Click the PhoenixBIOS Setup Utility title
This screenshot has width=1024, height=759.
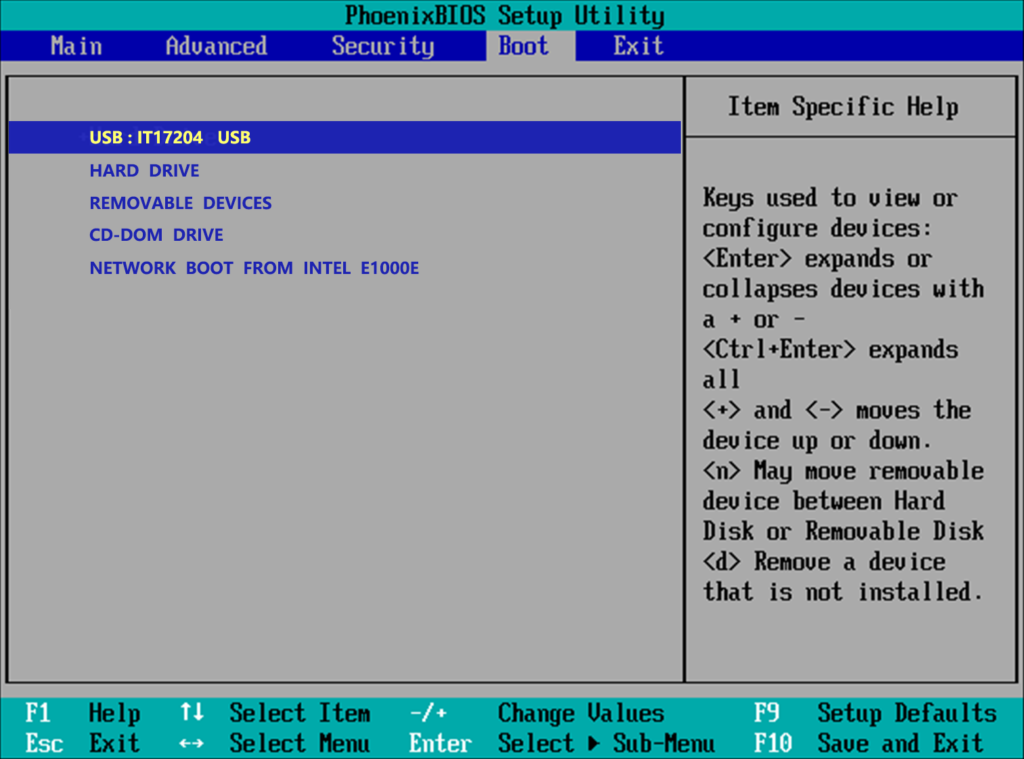(505, 16)
